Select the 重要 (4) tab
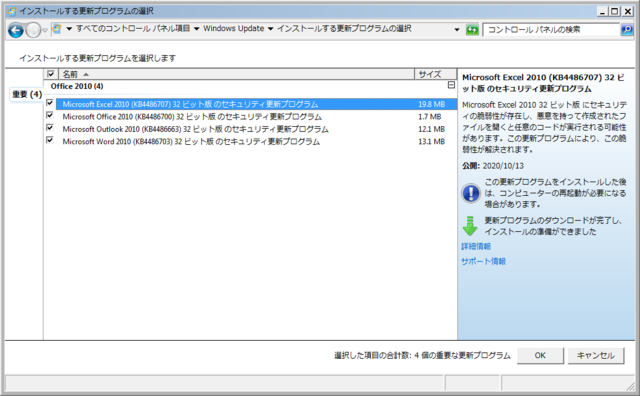The image size is (640, 396). click(x=27, y=94)
